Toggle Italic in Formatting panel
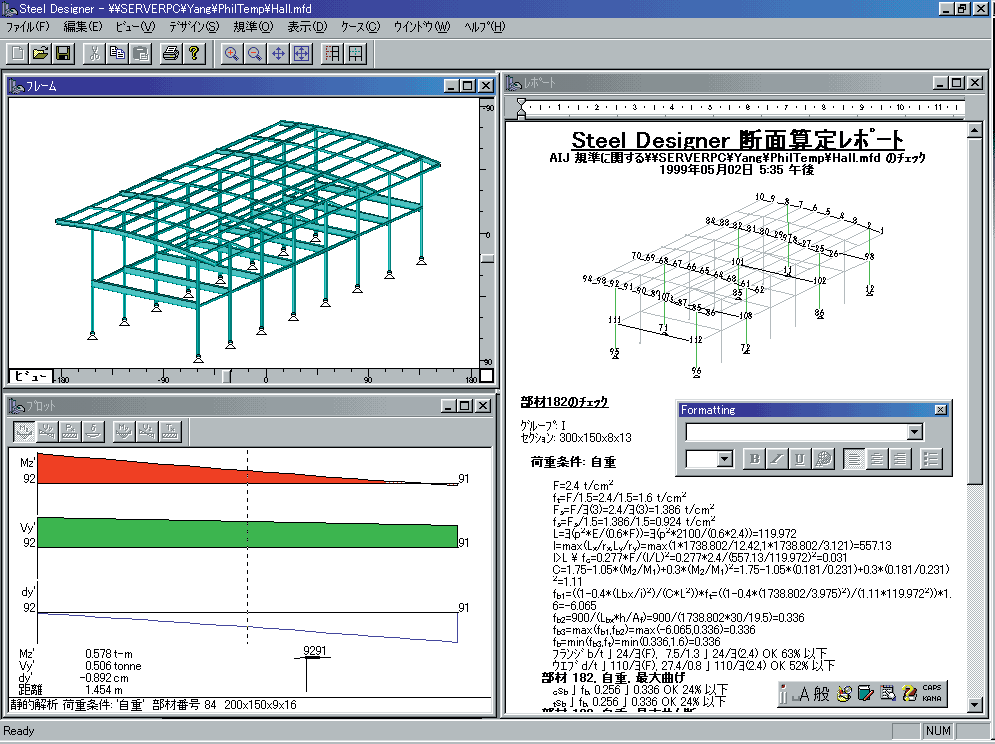995x744 pixels. pyautogui.click(x=777, y=458)
